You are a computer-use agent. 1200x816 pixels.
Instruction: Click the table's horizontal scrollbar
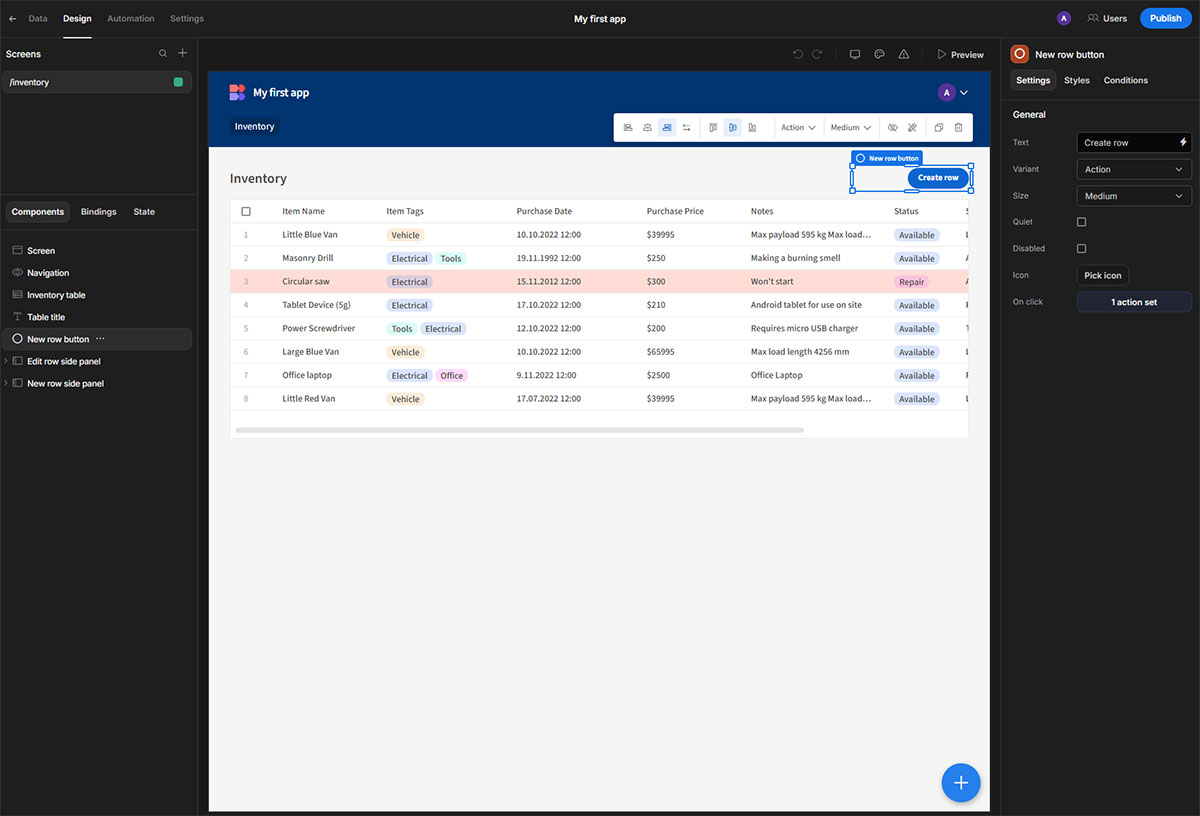click(519, 430)
